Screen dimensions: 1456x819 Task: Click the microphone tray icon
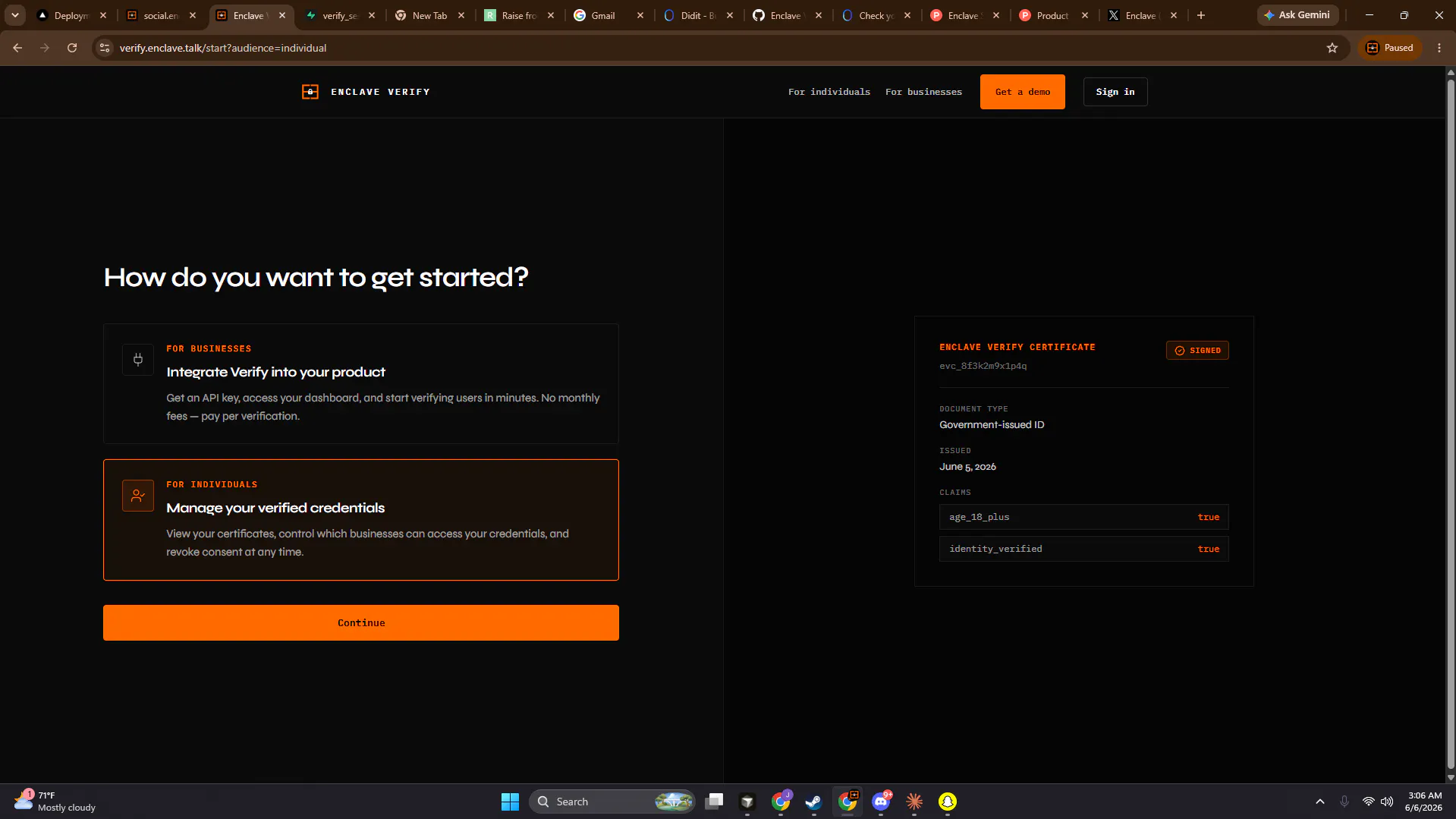[x=1344, y=802]
